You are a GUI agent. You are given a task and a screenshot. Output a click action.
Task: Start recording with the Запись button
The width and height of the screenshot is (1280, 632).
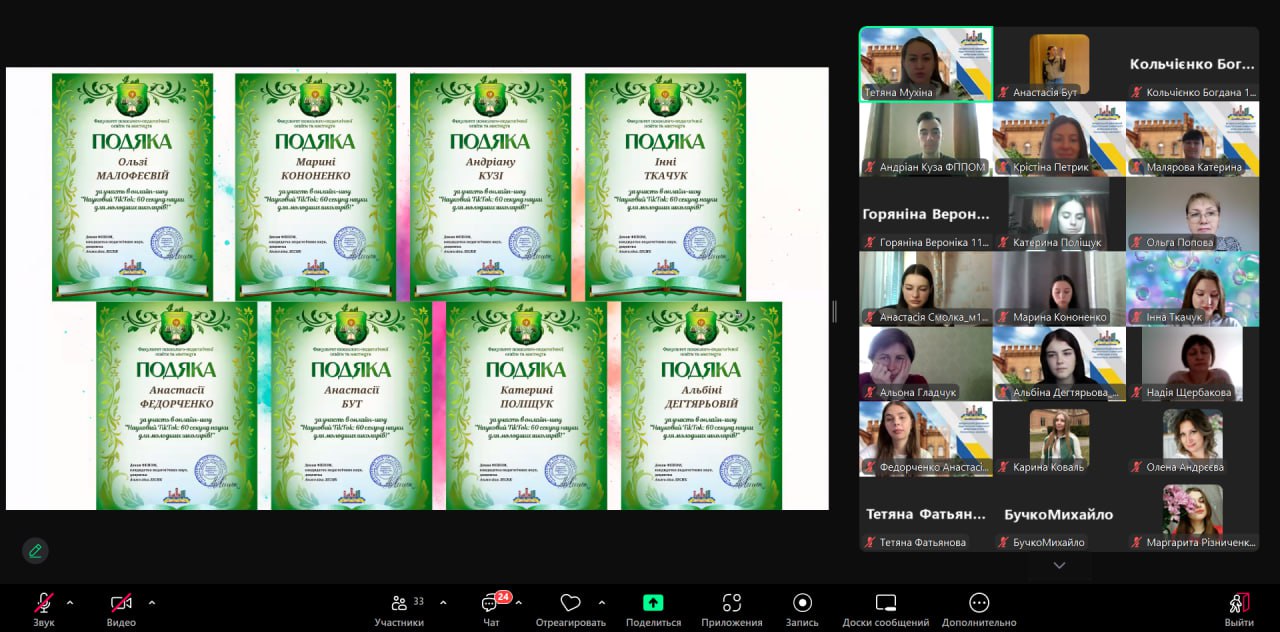pyautogui.click(x=802, y=608)
